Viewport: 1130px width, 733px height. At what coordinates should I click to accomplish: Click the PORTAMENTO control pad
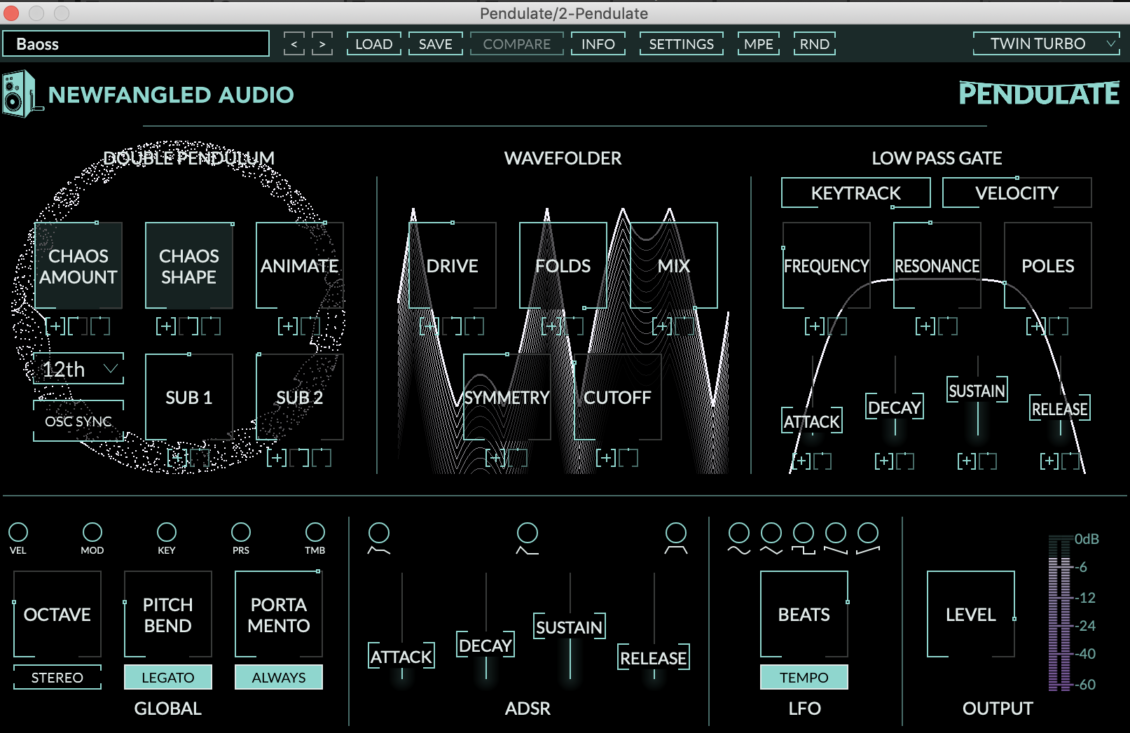(x=279, y=614)
